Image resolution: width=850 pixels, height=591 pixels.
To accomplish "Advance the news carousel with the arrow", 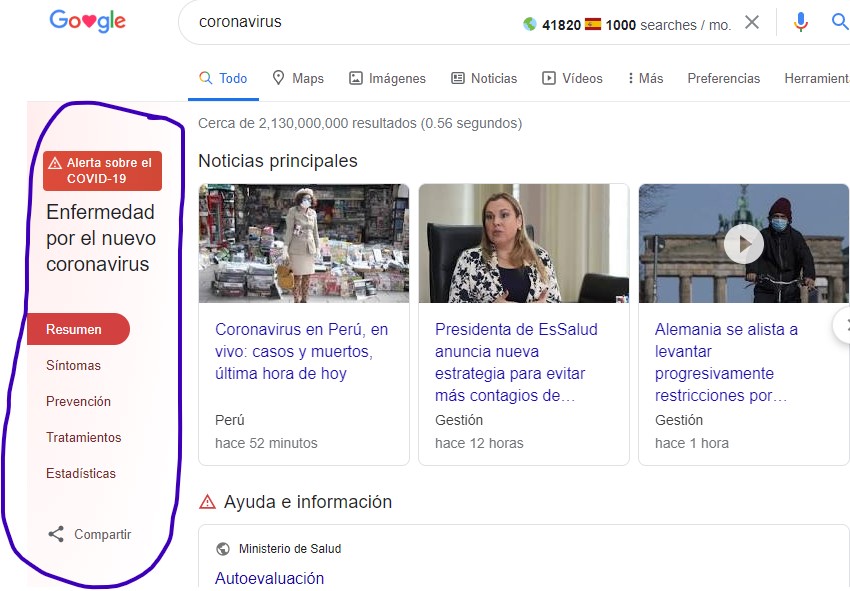I will [843, 325].
